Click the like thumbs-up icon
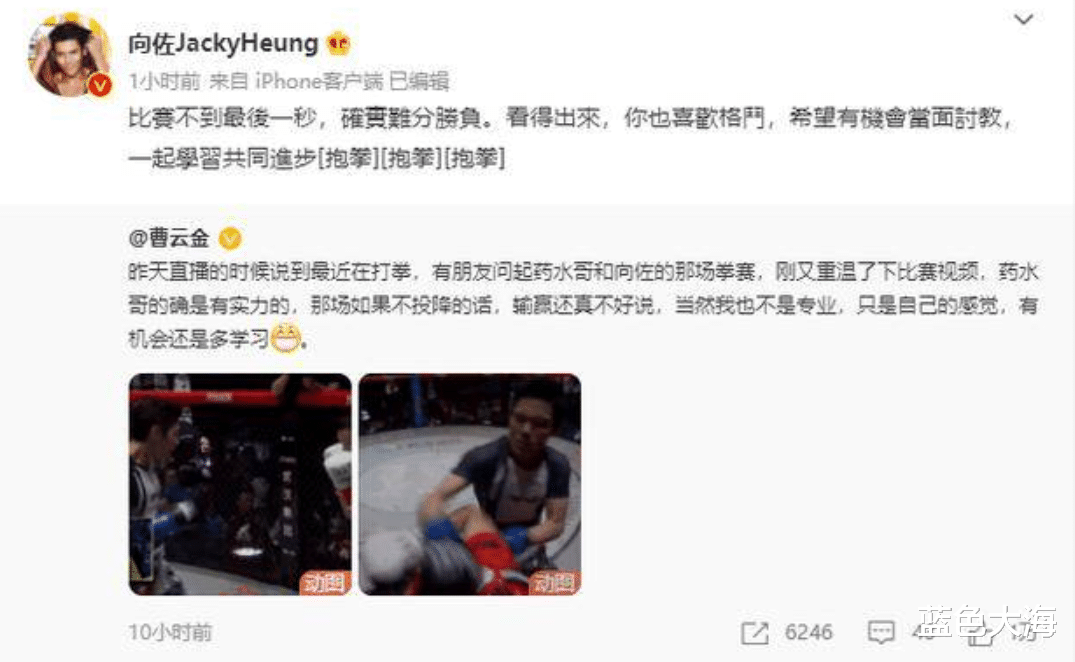The width and height of the screenshot is (1075, 662). (x=980, y=634)
